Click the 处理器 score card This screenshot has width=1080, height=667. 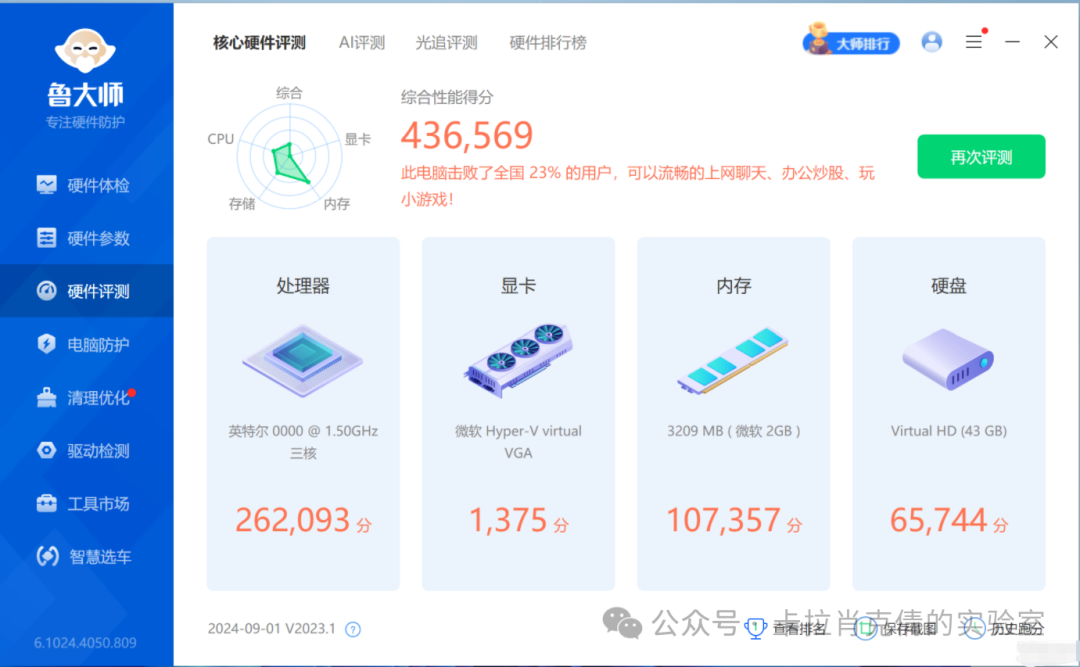click(x=302, y=413)
